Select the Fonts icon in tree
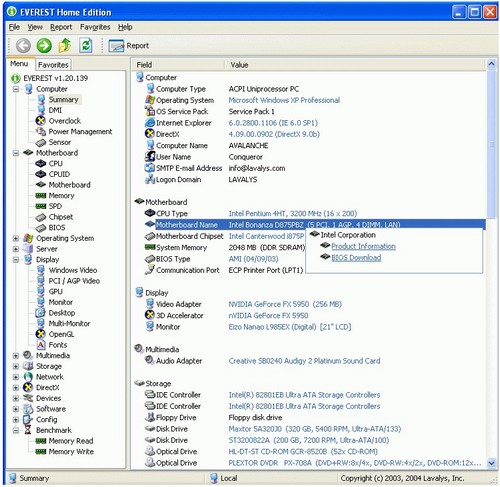This screenshot has height=487, width=500. pos(41,345)
